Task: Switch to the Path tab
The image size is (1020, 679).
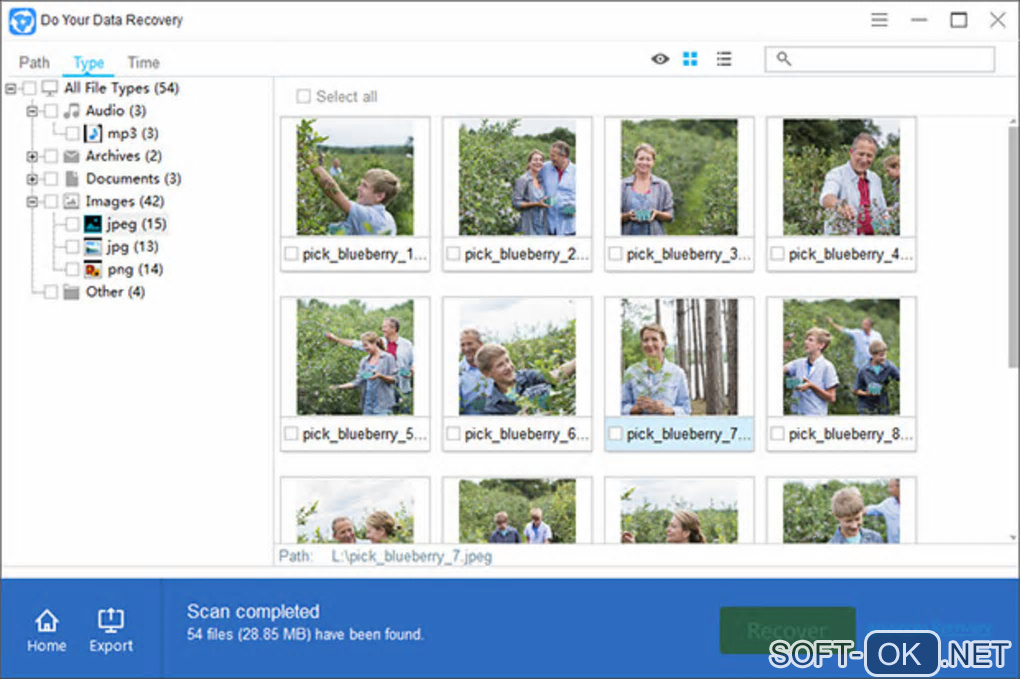Action: (34, 62)
